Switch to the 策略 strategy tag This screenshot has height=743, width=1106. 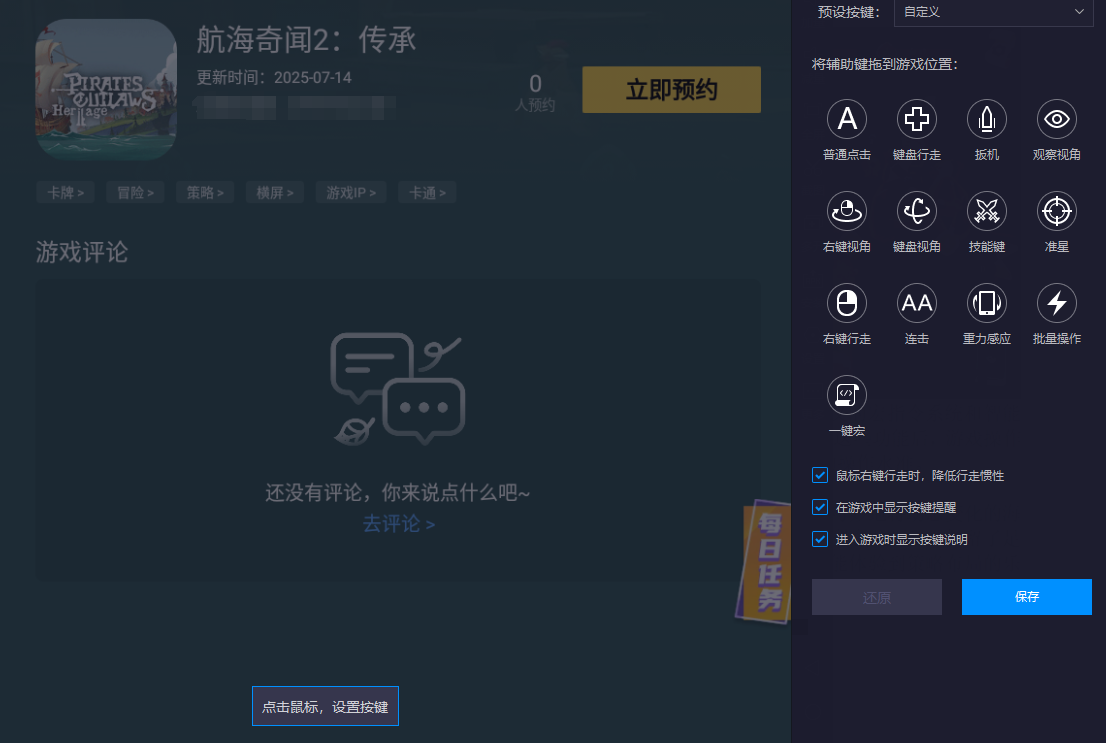(x=205, y=192)
